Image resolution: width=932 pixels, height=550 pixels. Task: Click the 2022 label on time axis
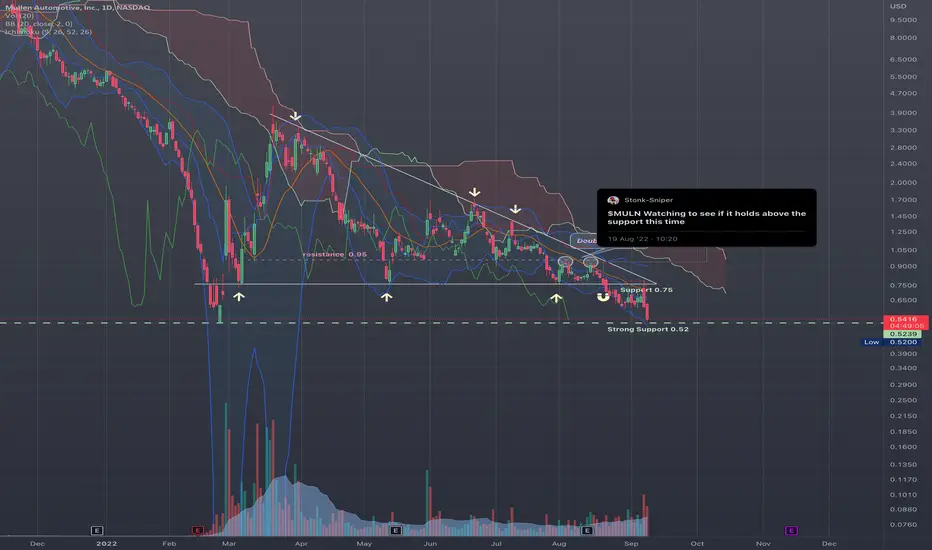click(x=106, y=543)
